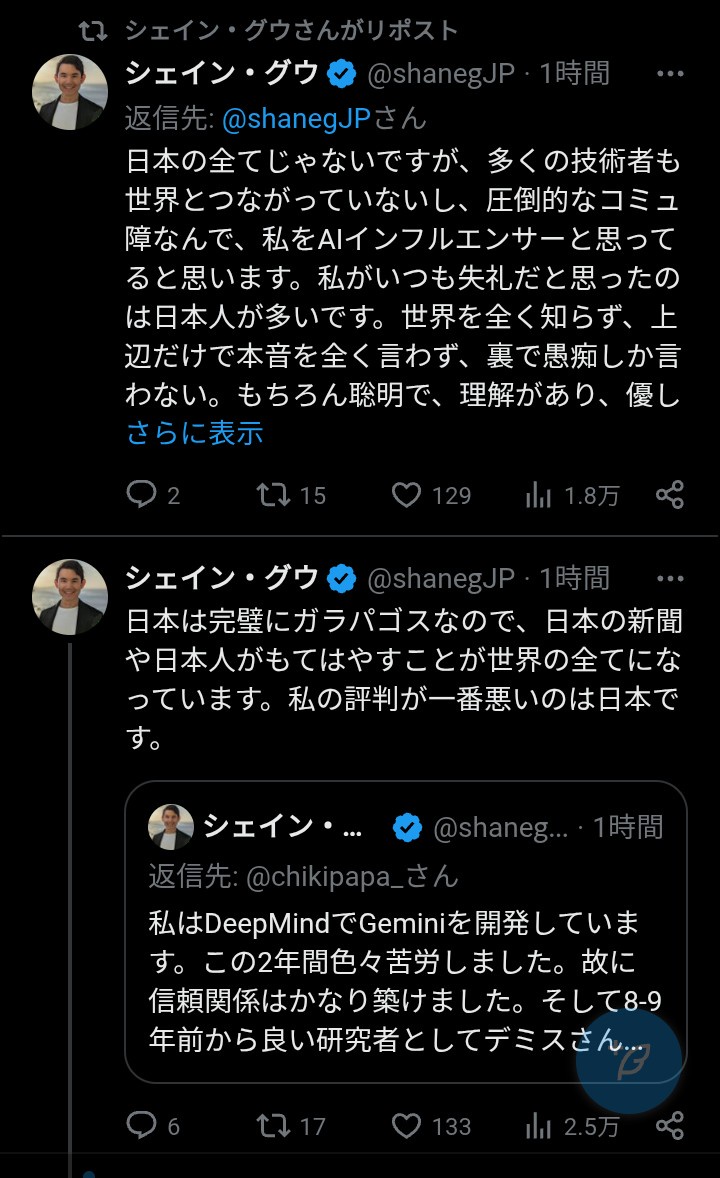
Task: Open the シェイン・グウさんがリポスト label
Action: coord(290,30)
